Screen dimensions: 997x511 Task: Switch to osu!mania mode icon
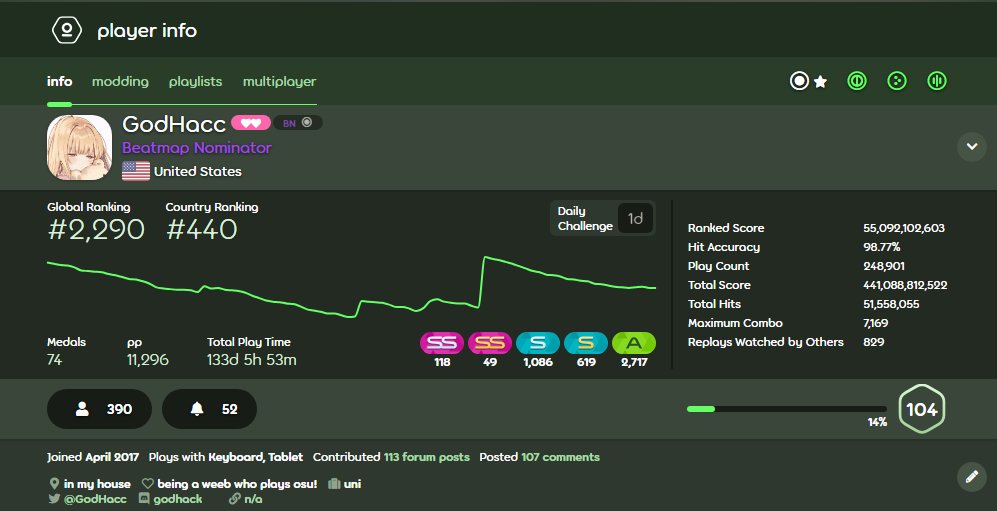pos(937,81)
